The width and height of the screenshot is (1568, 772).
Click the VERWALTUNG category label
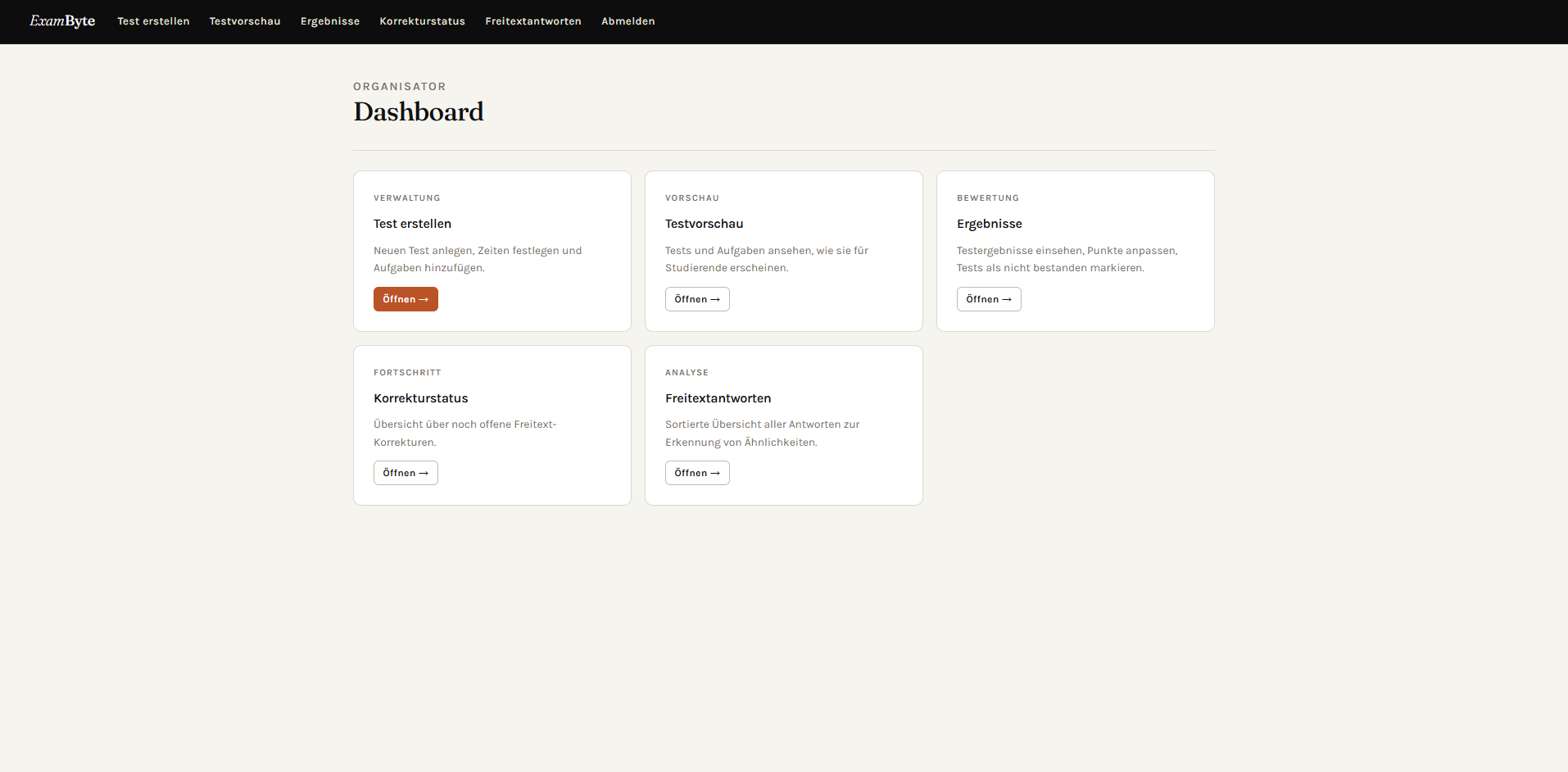coord(407,198)
